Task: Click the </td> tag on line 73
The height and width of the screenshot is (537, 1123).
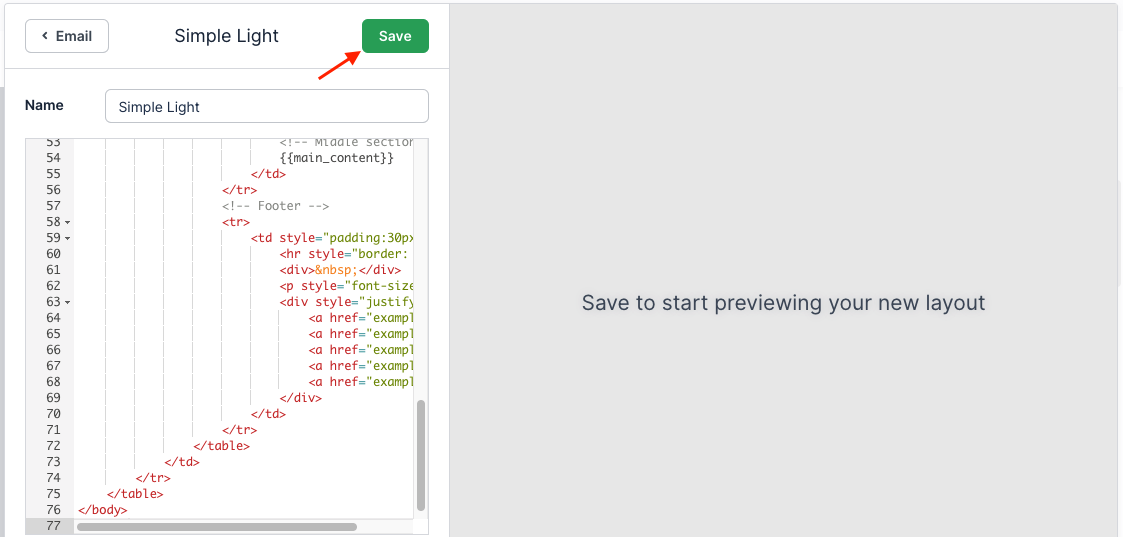Action: [x=182, y=462]
